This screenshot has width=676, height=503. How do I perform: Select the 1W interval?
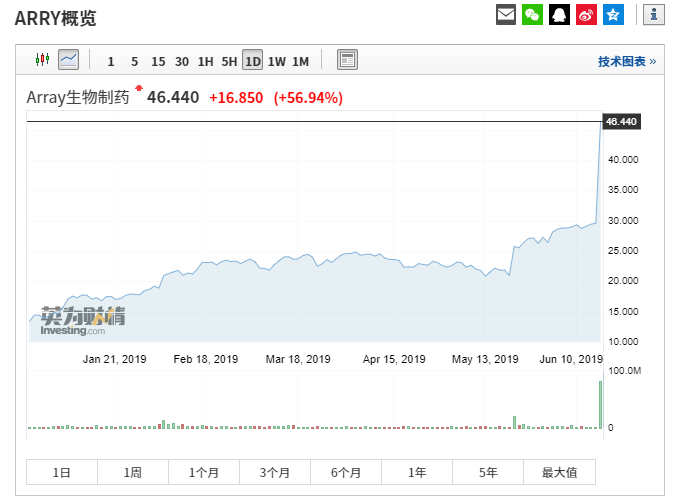[x=277, y=62]
